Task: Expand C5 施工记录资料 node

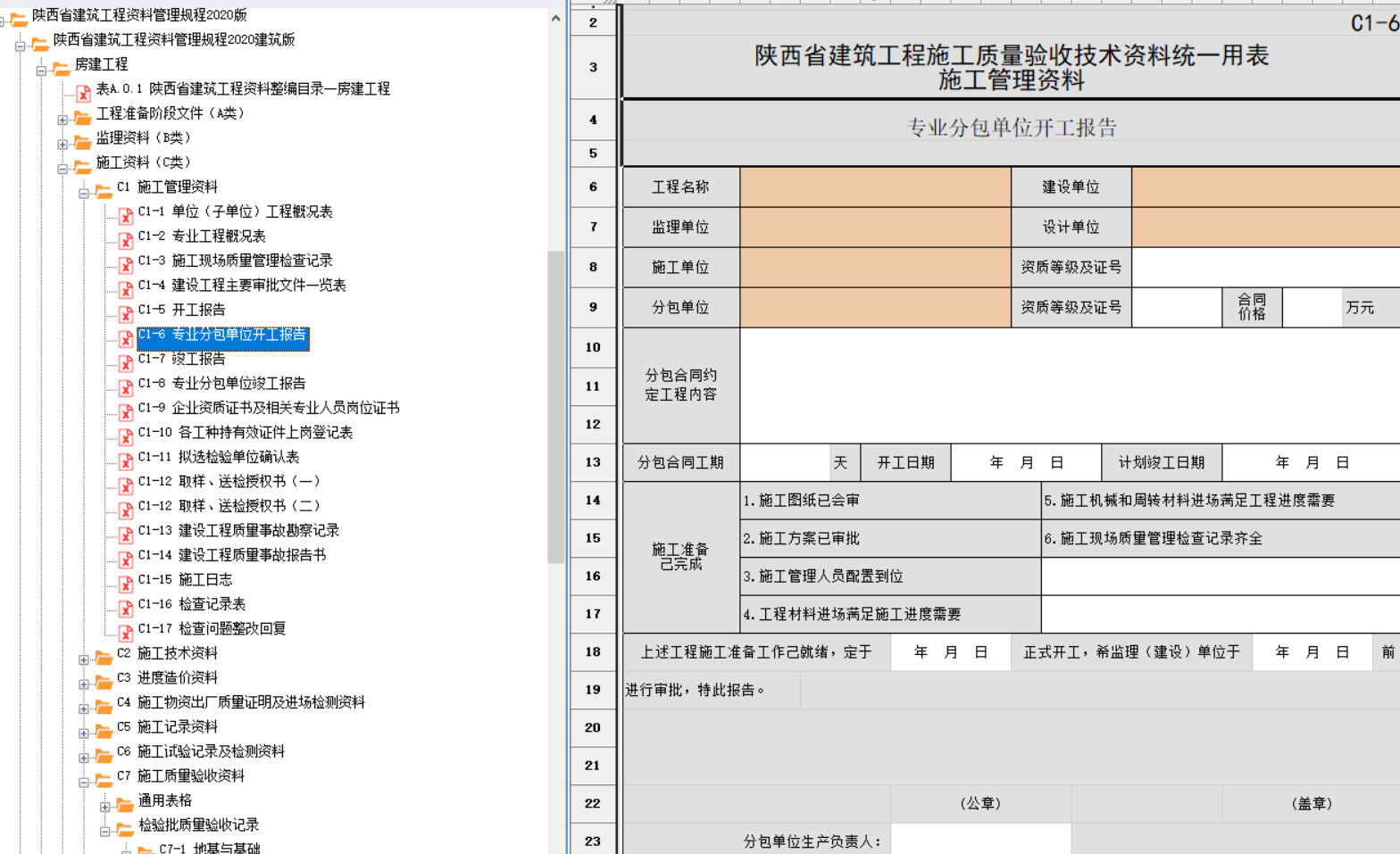Action: pos(84,733)
